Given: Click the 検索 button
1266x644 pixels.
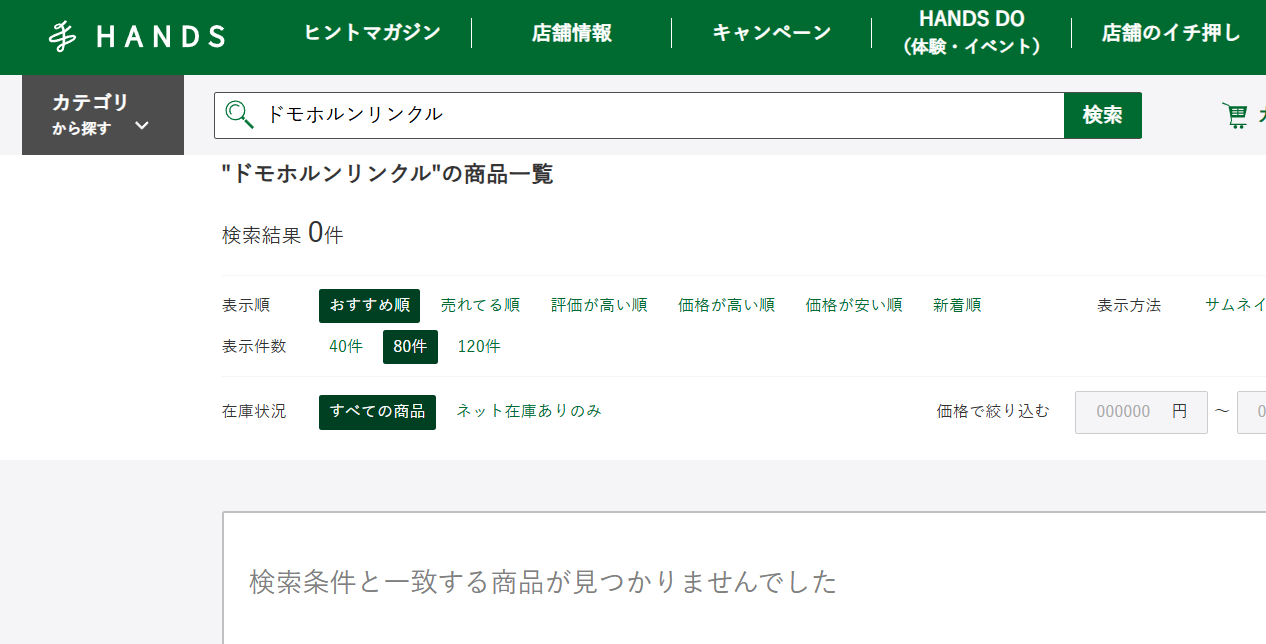Looking at the screenshot, I should (1103, 115).
